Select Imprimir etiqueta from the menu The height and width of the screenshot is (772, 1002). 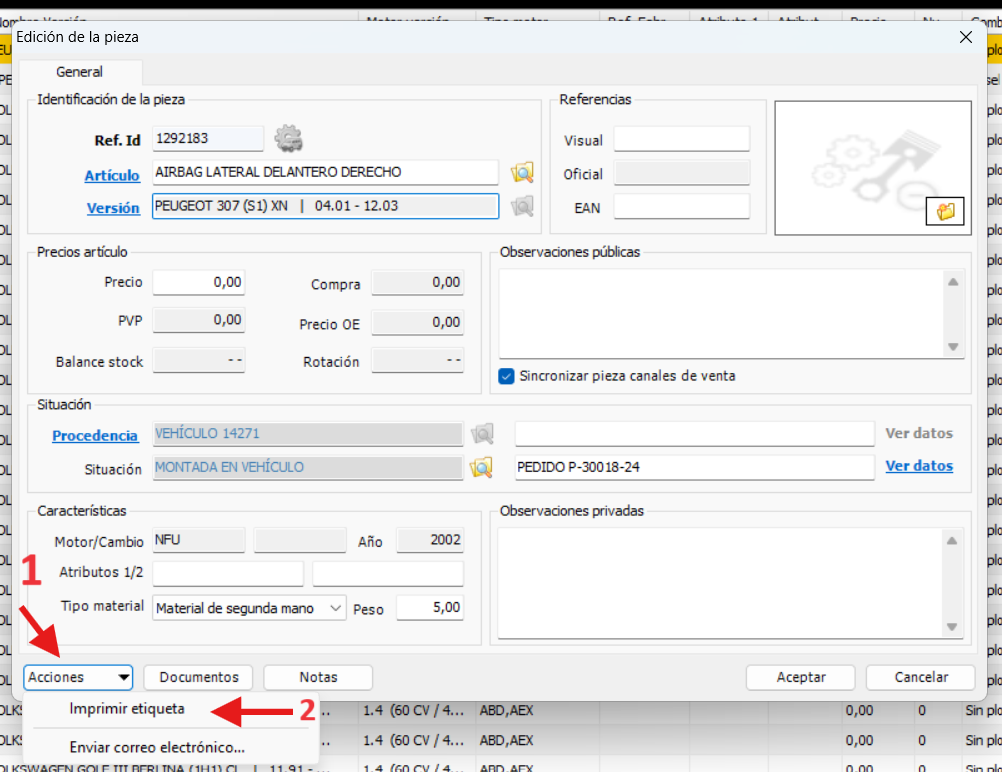coord(127,709)
